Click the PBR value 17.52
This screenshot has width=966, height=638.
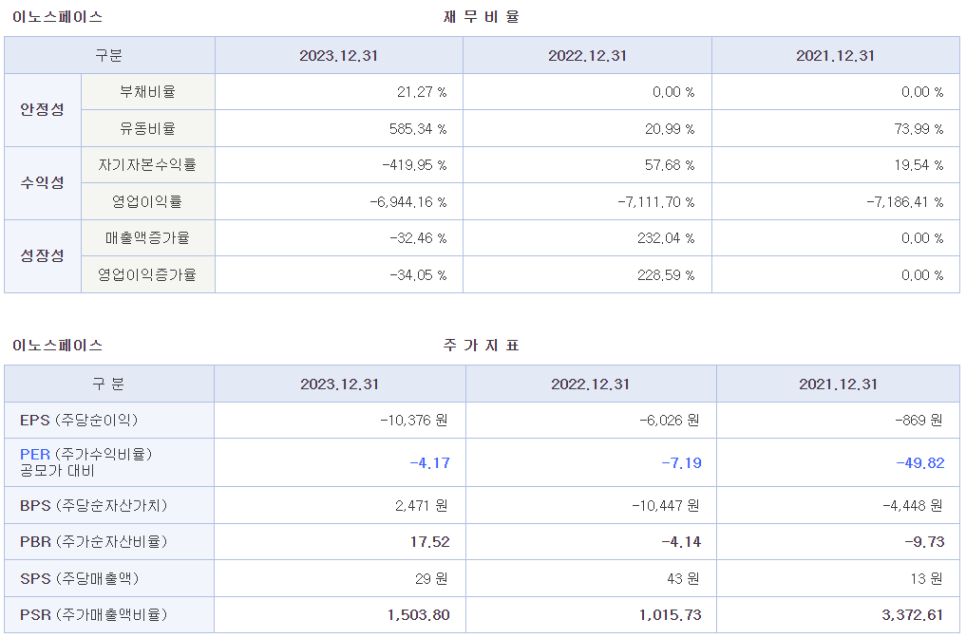click(x=430, y=542)
